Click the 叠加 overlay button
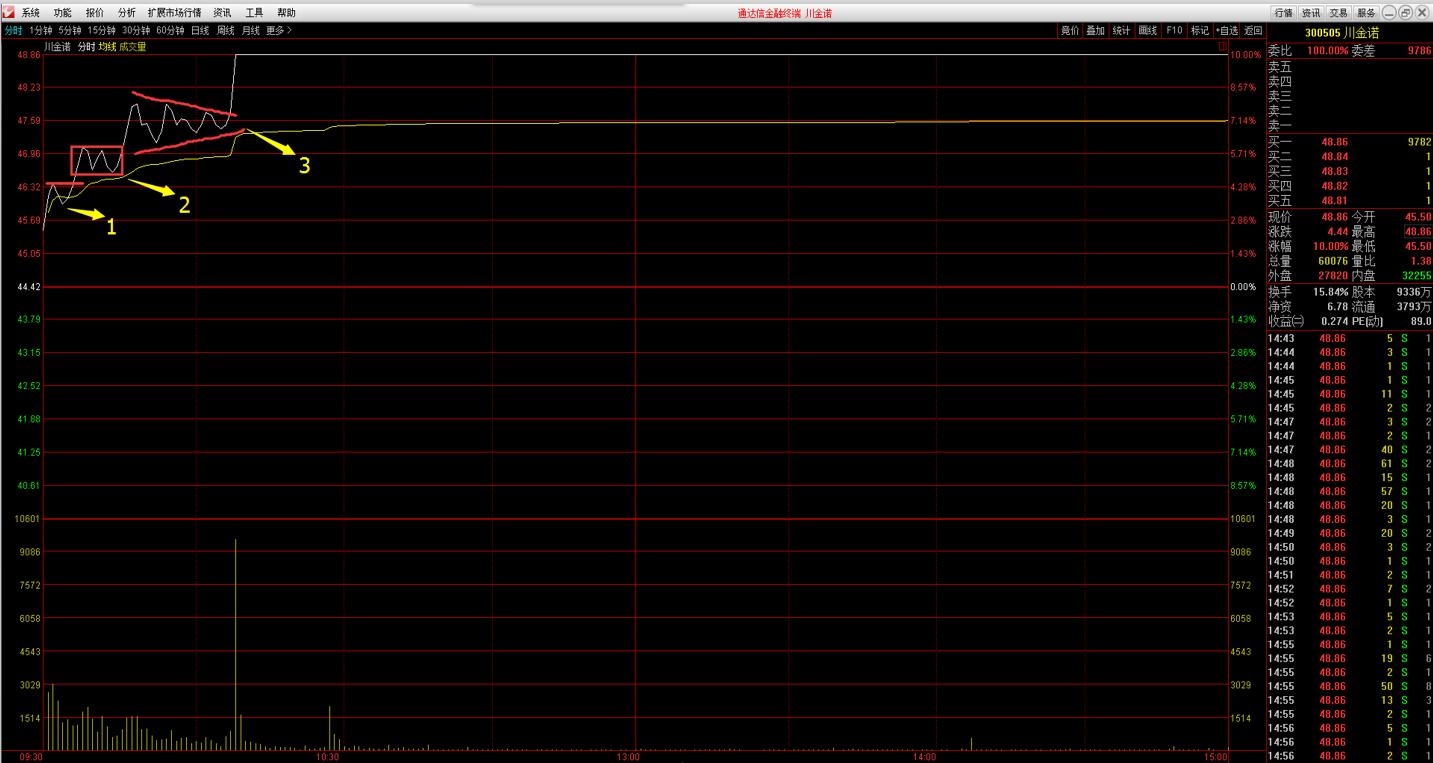 coord(1096,31)
